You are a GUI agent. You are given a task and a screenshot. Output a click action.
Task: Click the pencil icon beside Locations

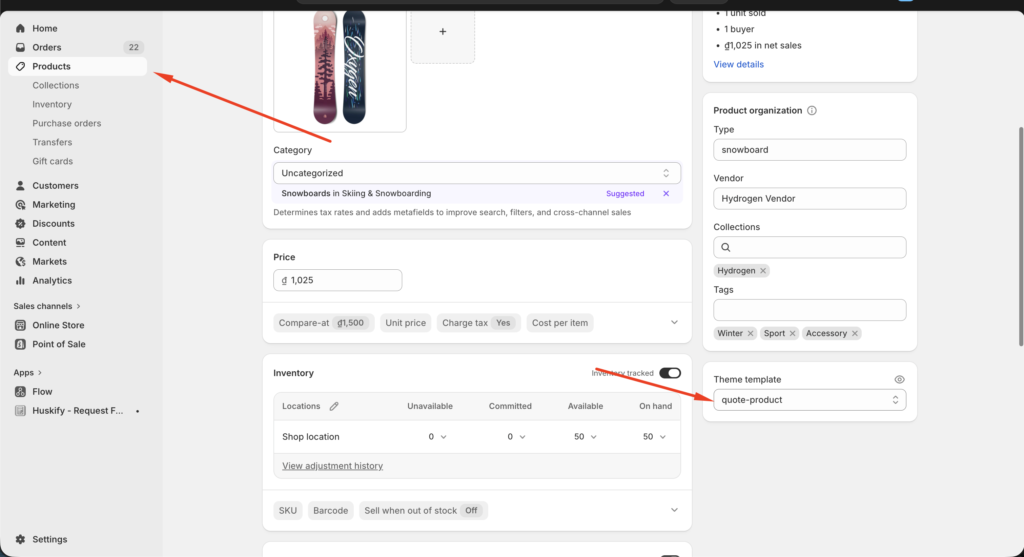click(x=334, y=406)
